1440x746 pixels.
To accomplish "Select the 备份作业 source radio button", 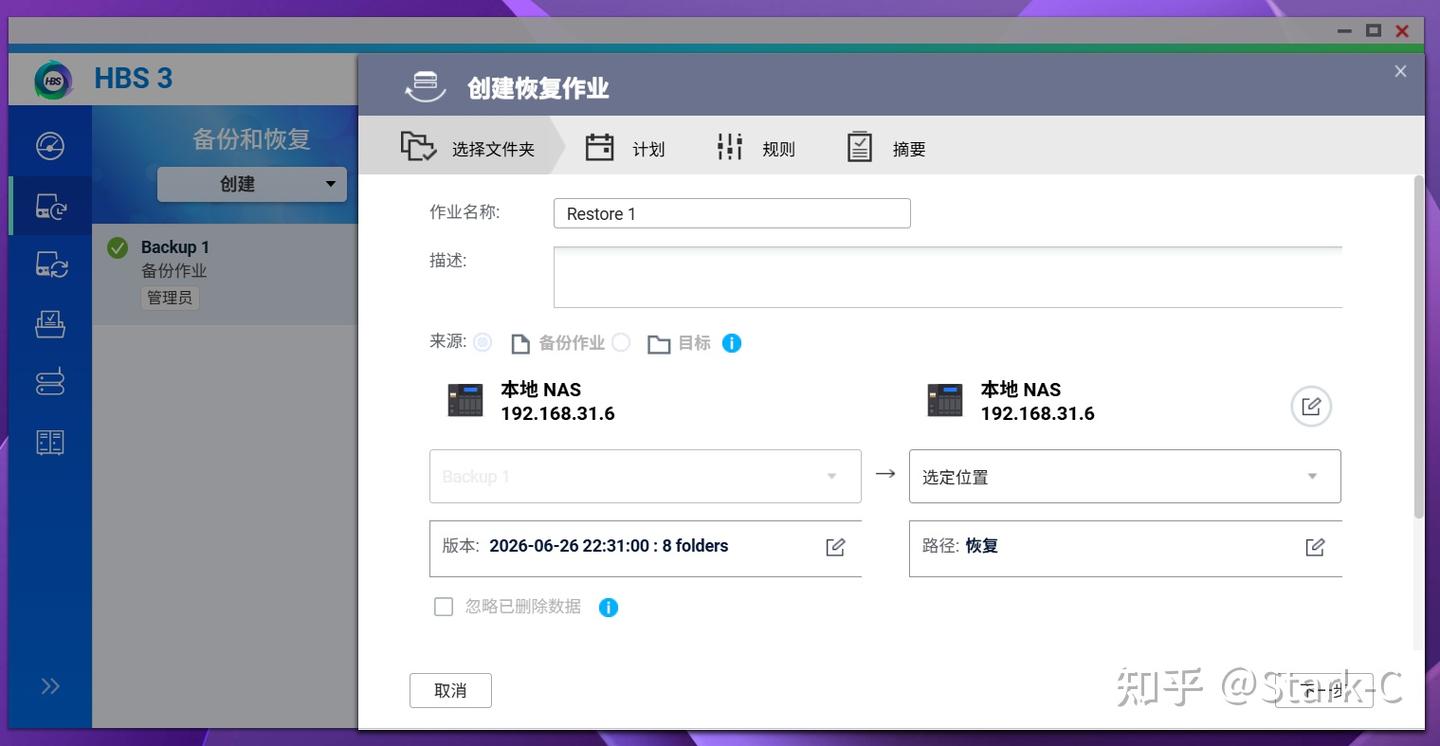I will (x=483, y=342).
